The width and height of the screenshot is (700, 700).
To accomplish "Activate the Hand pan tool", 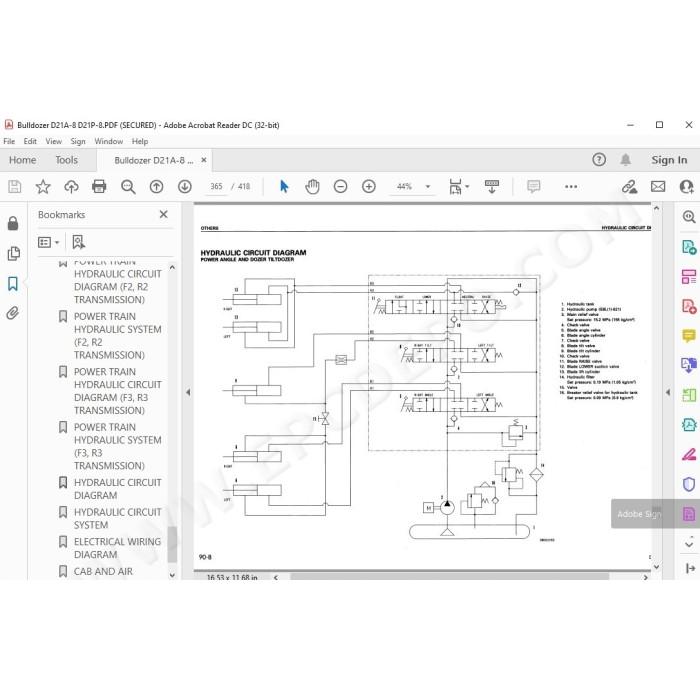I will (x=312, y=186).
